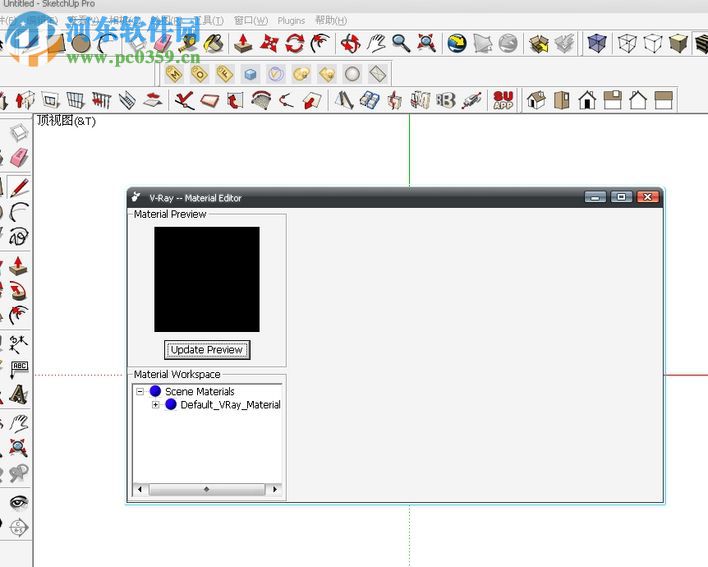The image size is (708, 567).
Task: Click the V-Ray F tag icon
Action: coord(225,74)
